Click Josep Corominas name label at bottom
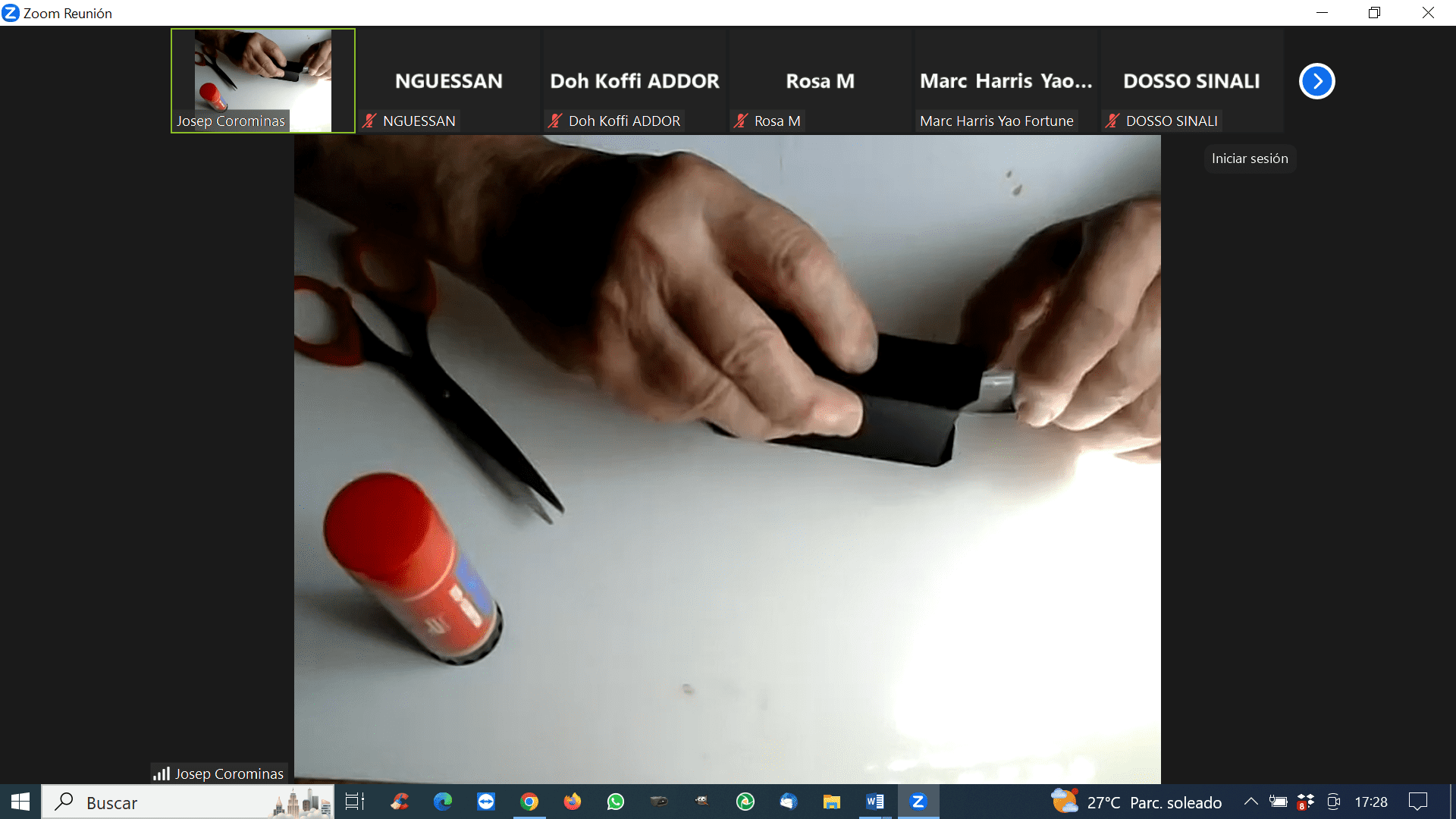The width and height of the screenshot is (1456, 819). point(229,773)
